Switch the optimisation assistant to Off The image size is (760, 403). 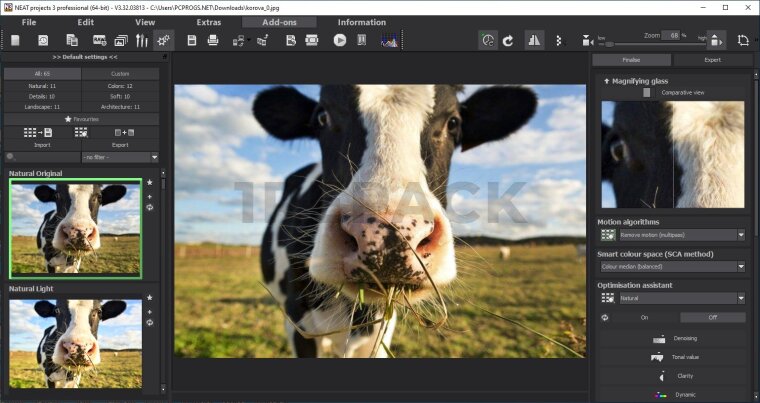click(x=712, y=317)
